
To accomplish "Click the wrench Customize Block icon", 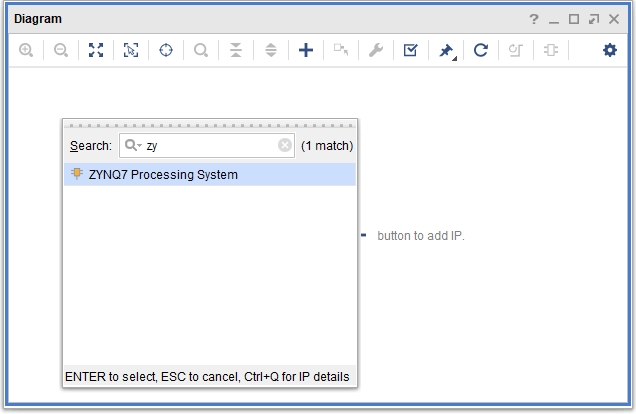I will [x=376, y=50].
